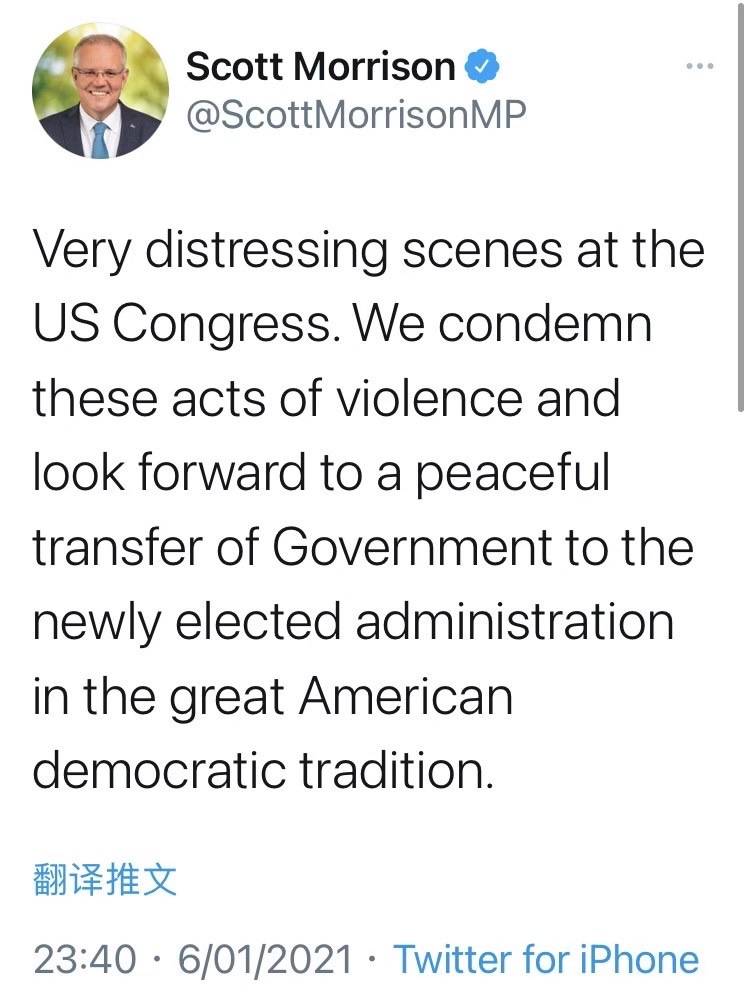
Task: Click the 6/01/2021 date
Action: tap(265, 959)
